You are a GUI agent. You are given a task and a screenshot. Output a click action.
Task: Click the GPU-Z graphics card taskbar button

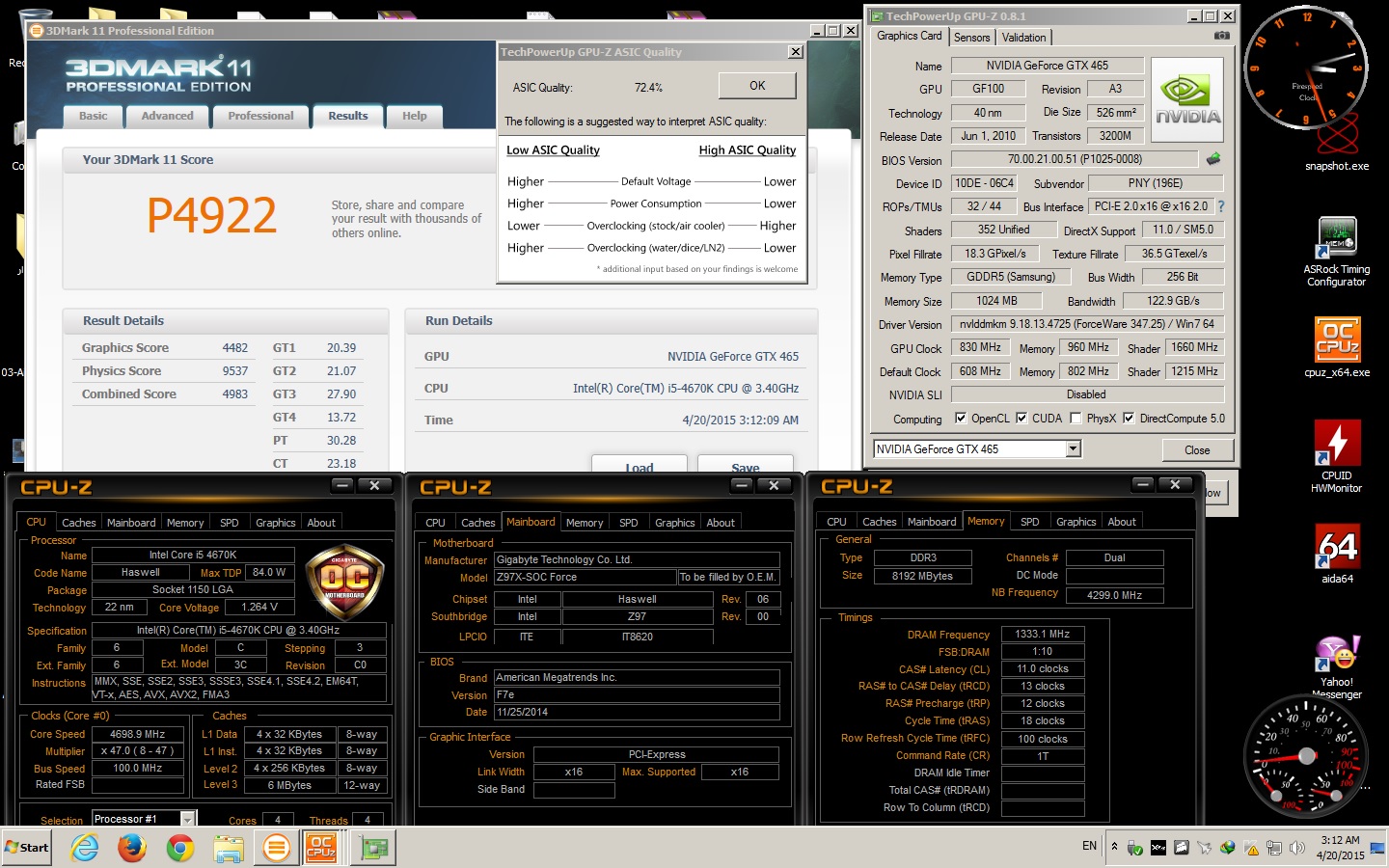[373, 848]
